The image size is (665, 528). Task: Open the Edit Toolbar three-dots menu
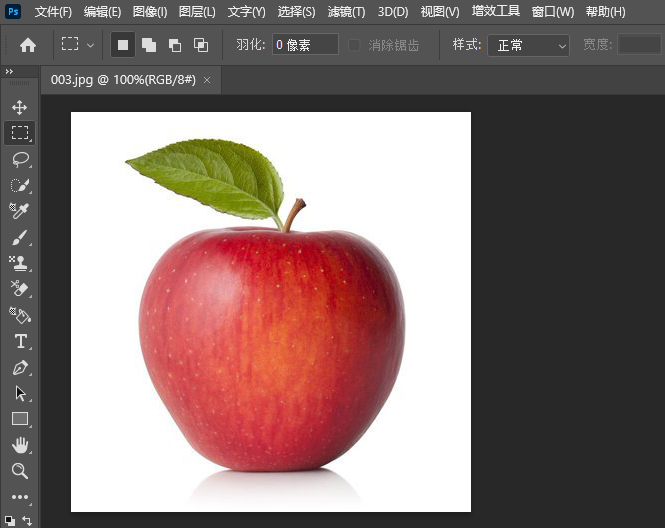point(20,497)
